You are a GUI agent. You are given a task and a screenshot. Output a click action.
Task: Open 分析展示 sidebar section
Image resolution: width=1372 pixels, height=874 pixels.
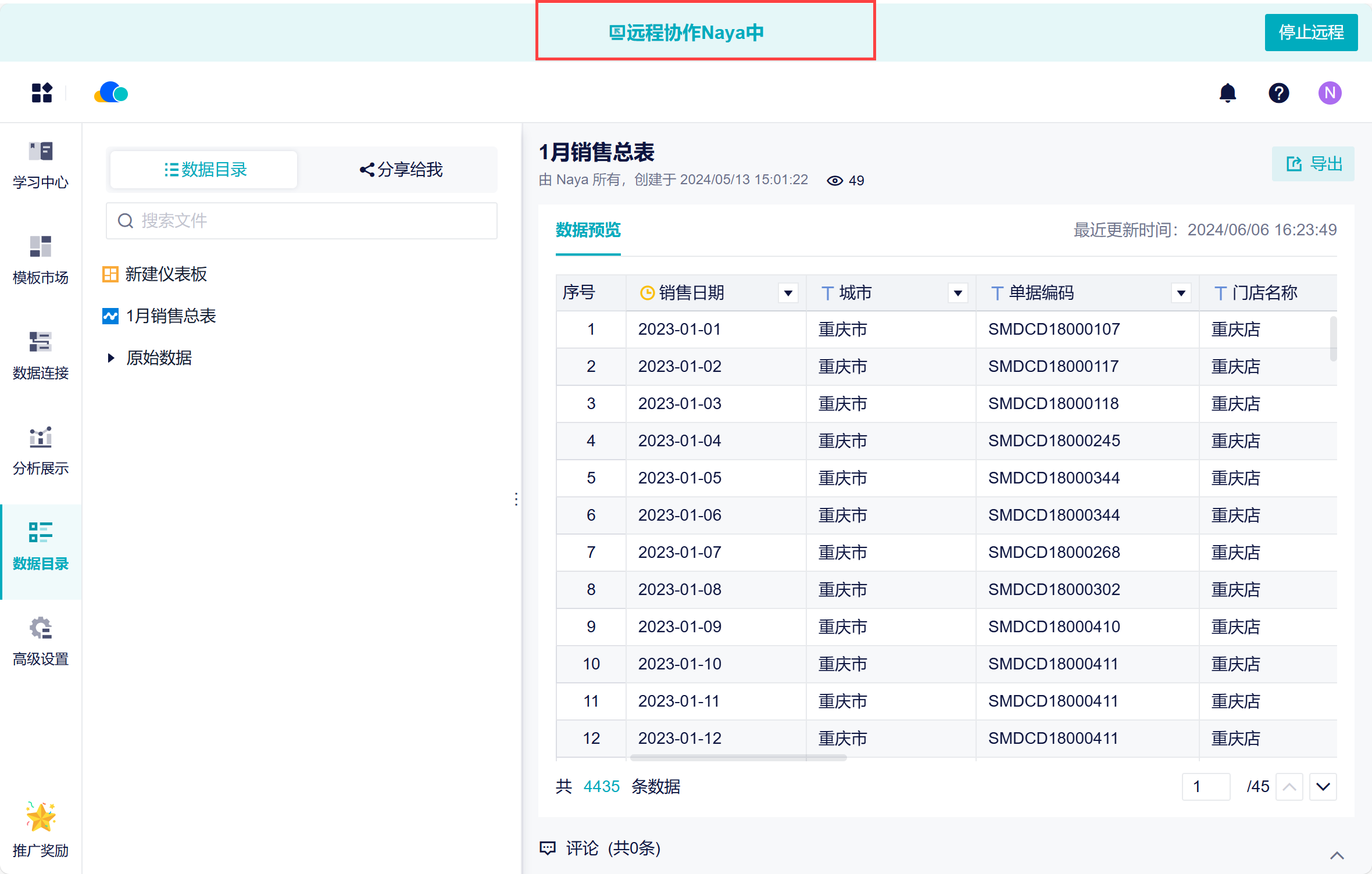(41, 438)
